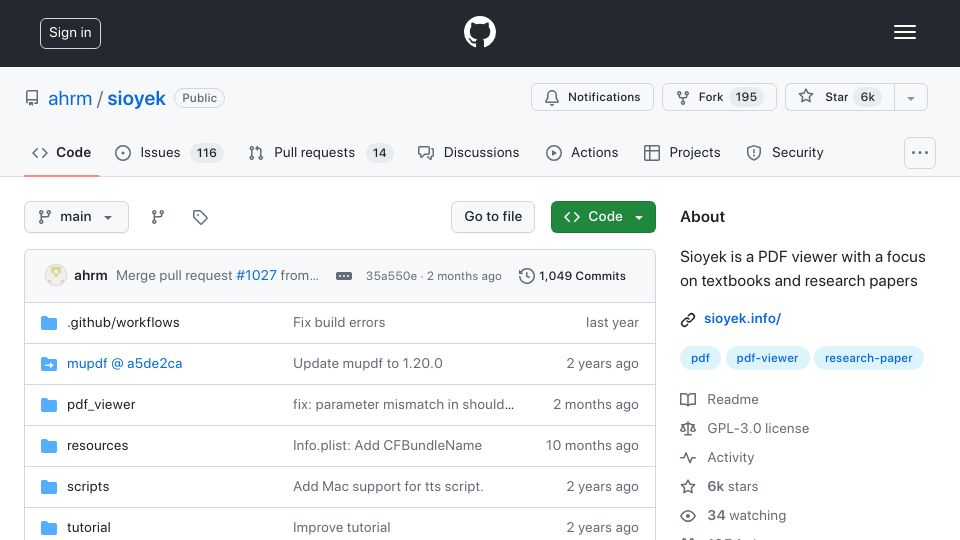
Task: Open 'Fix build errors' commit message
Action: [339, 323]
